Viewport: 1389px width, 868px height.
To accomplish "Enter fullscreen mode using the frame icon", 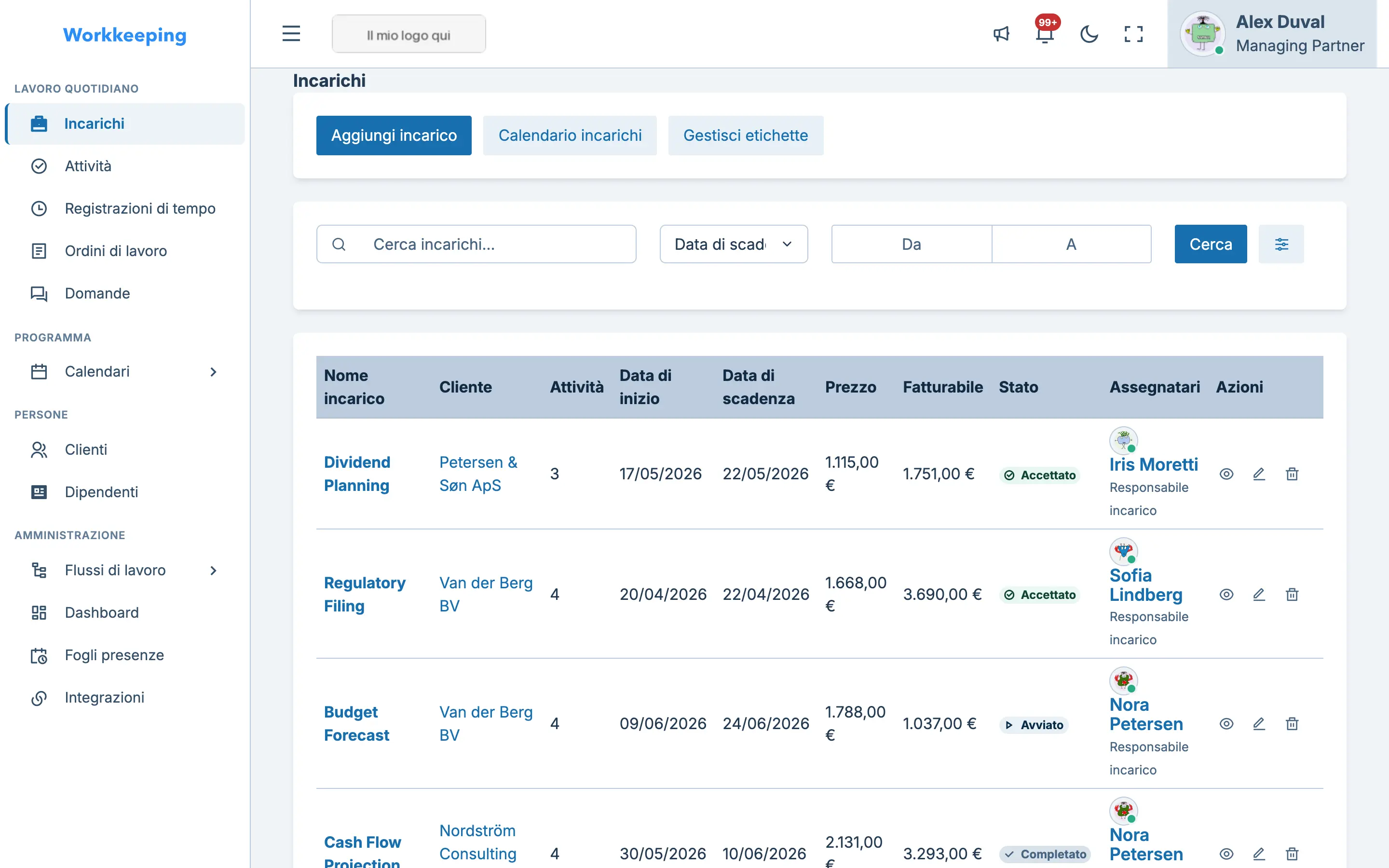I will (x=1133, y=34).
